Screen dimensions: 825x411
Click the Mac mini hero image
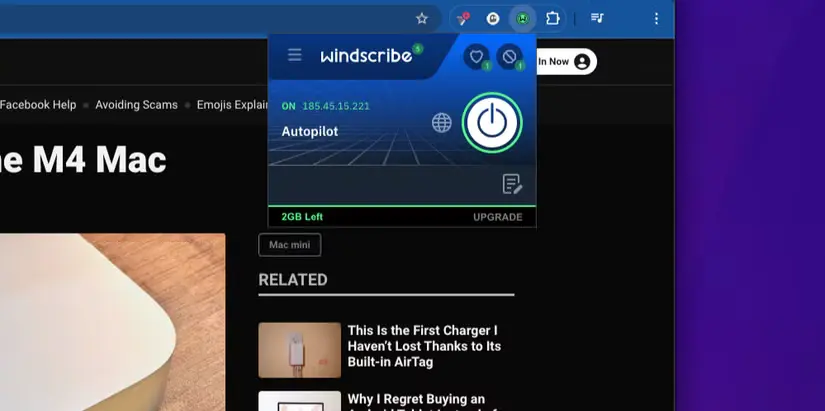(112, 322)
